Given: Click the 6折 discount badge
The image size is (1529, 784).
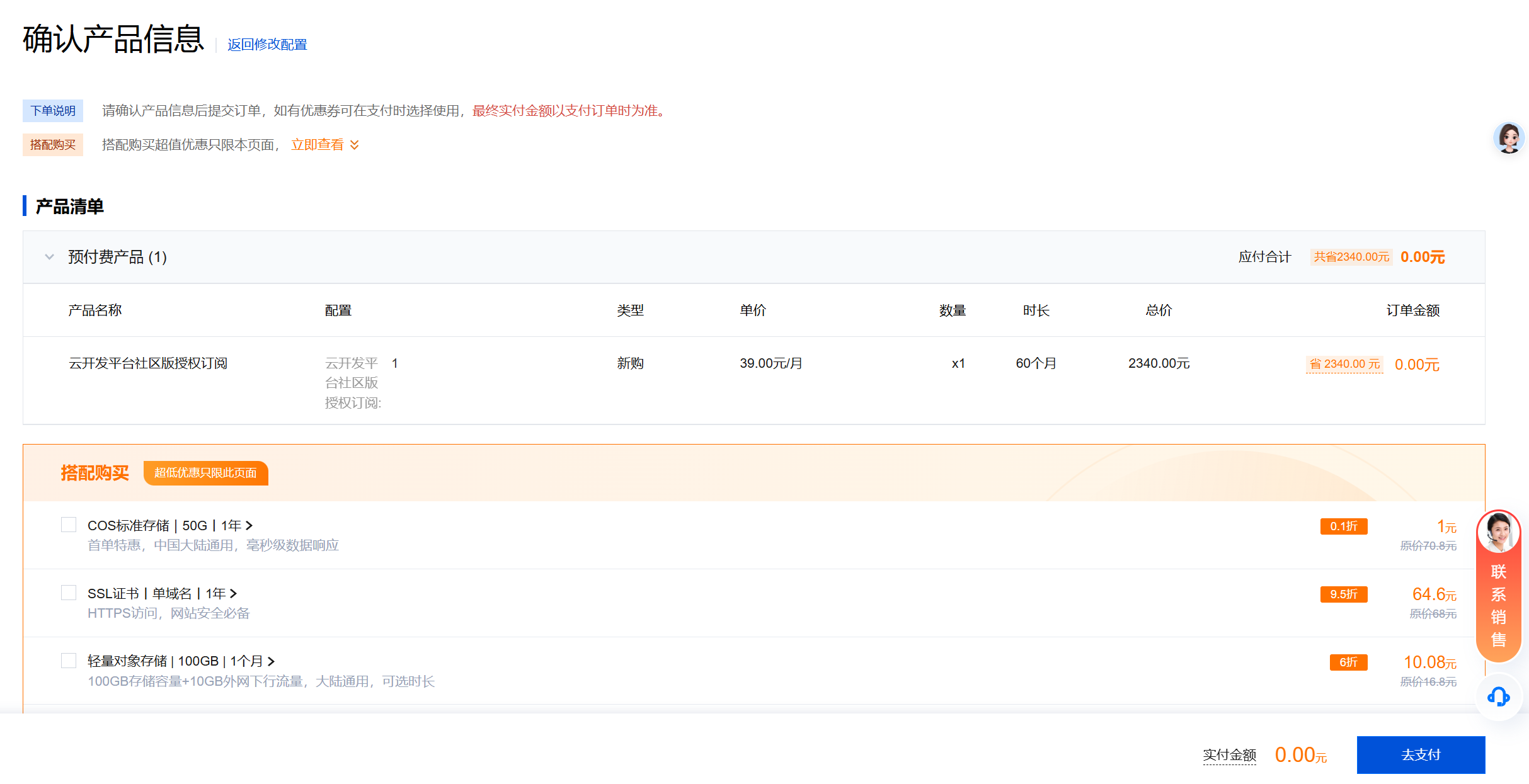Looking at the screenshot, I should pos(1348,662).
